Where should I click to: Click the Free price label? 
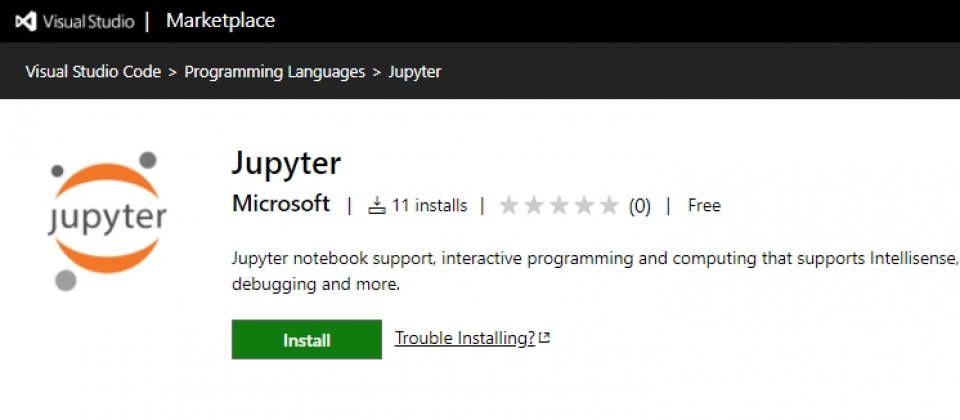point(704,205)
